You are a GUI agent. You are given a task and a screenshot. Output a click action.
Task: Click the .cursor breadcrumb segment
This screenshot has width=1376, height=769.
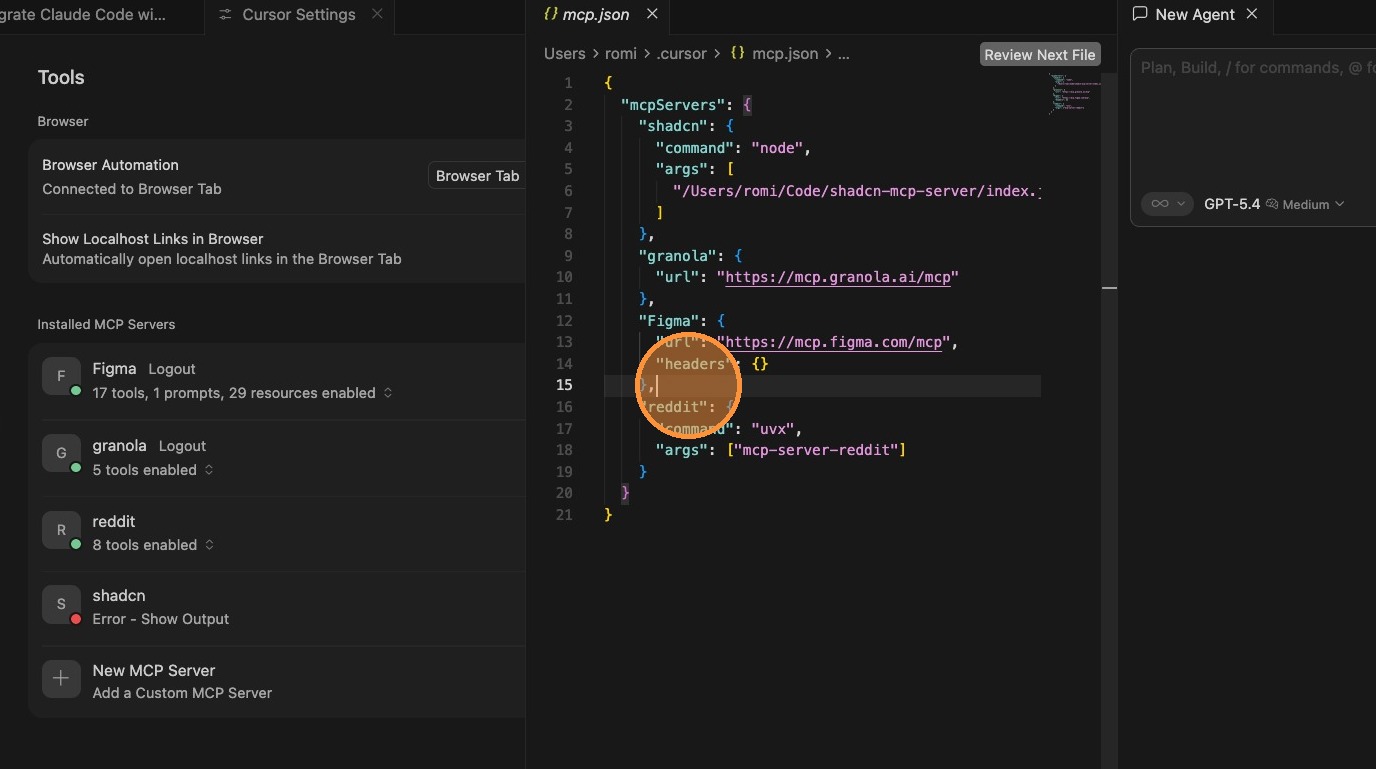pyautogui.click(x=681, y=54)
